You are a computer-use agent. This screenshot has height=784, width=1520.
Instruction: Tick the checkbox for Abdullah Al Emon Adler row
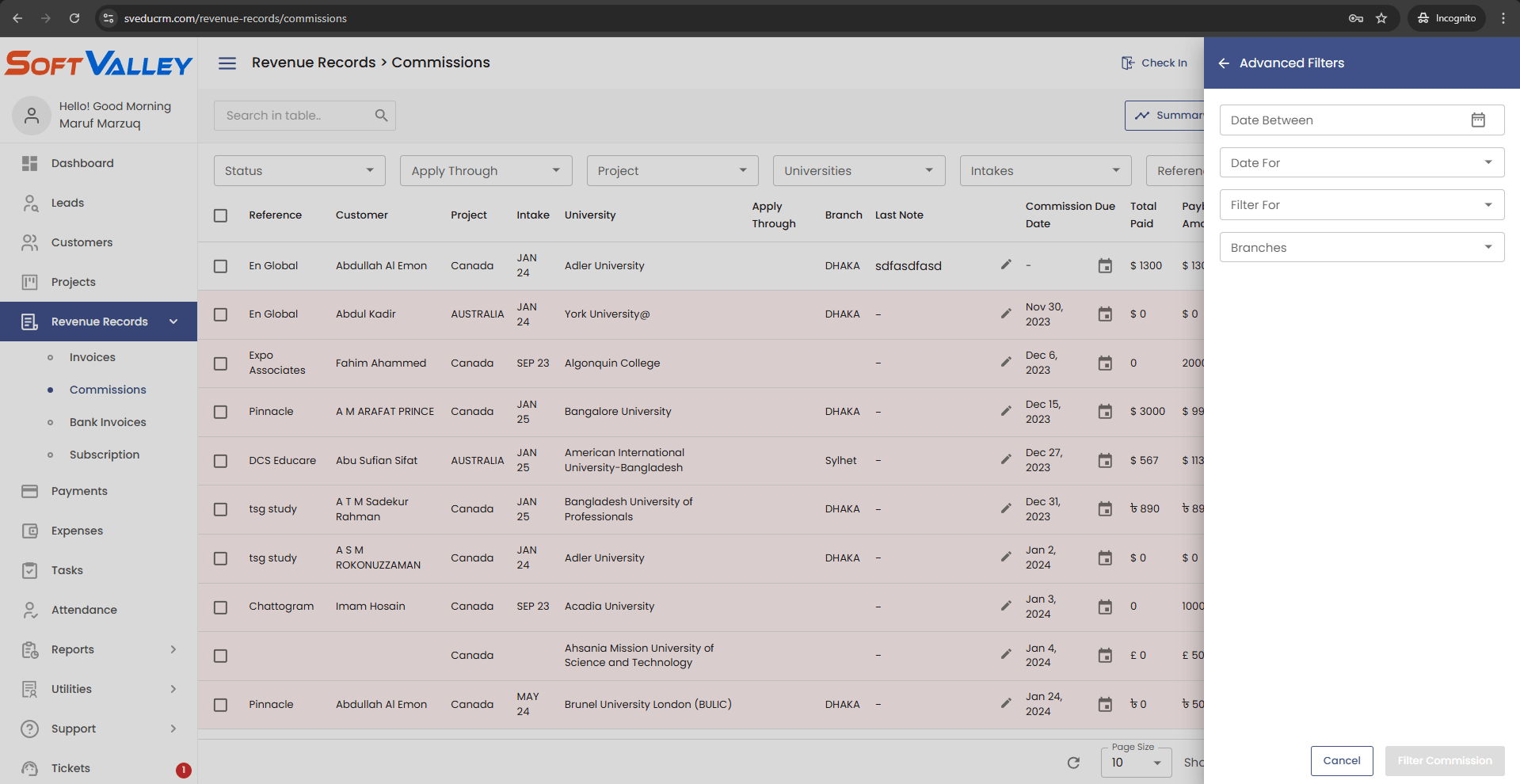pyautogui.click(x=221, y=266)
